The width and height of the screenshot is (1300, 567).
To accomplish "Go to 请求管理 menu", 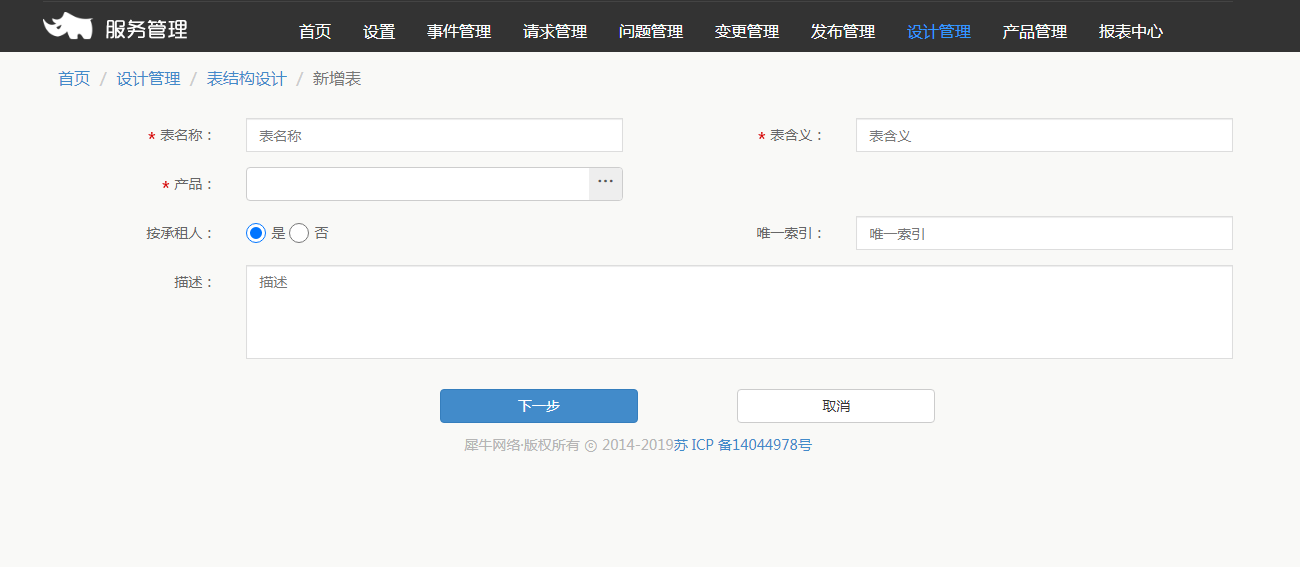I will click(x=555, y=32).
